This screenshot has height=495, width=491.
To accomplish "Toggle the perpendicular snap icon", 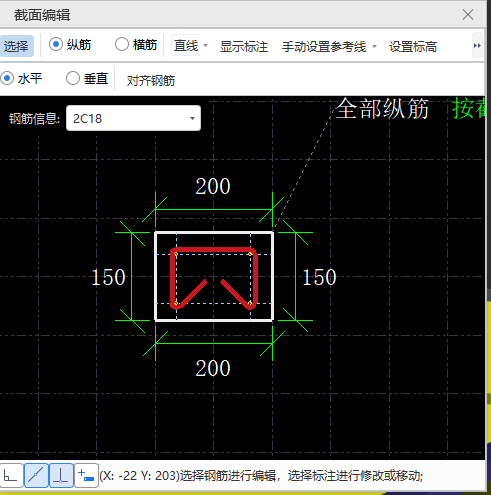I will [x=61, y=475].
